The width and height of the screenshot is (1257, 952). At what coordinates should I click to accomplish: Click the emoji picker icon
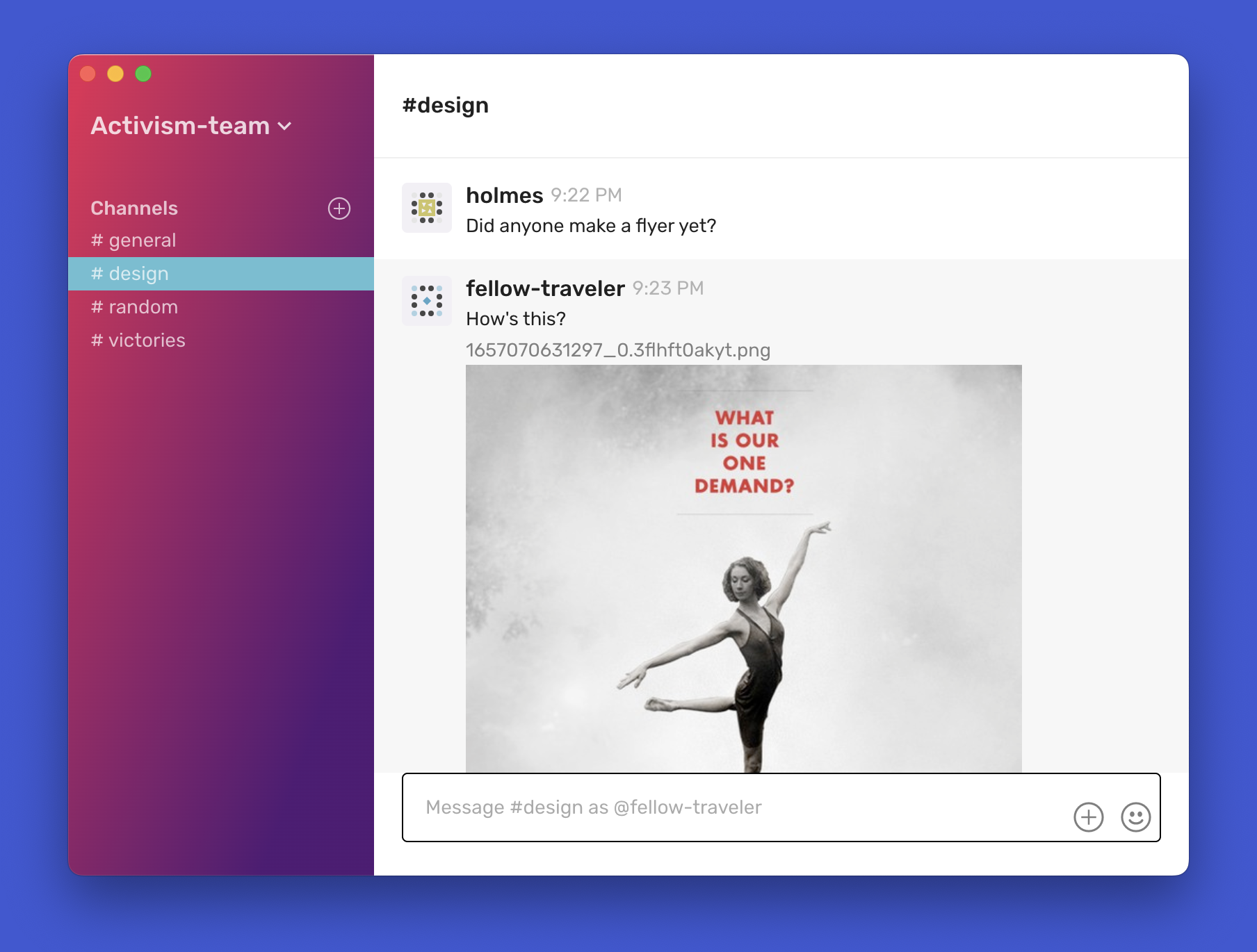(1135, 818)
